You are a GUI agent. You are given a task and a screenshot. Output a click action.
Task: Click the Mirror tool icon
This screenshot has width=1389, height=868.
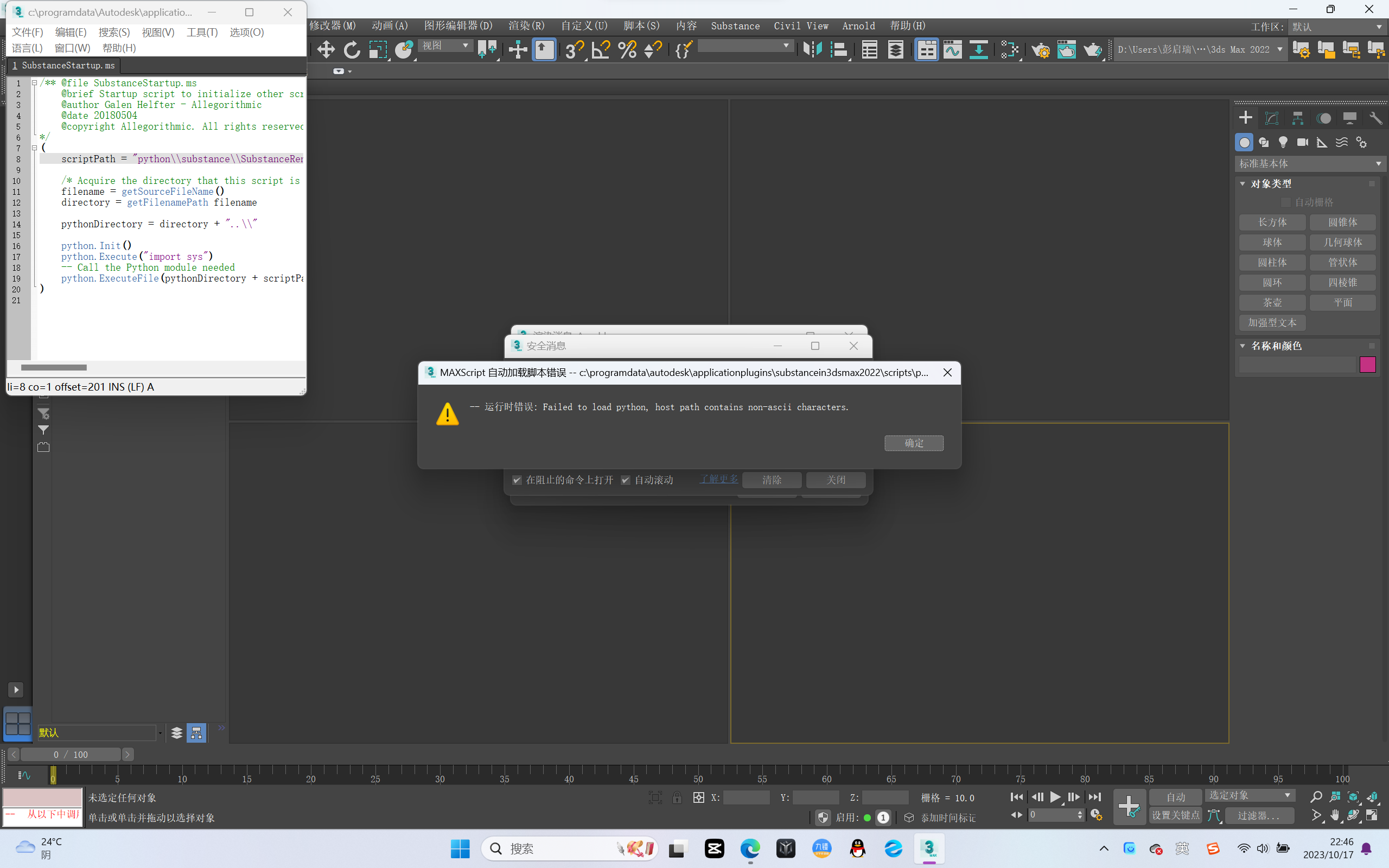812,49
